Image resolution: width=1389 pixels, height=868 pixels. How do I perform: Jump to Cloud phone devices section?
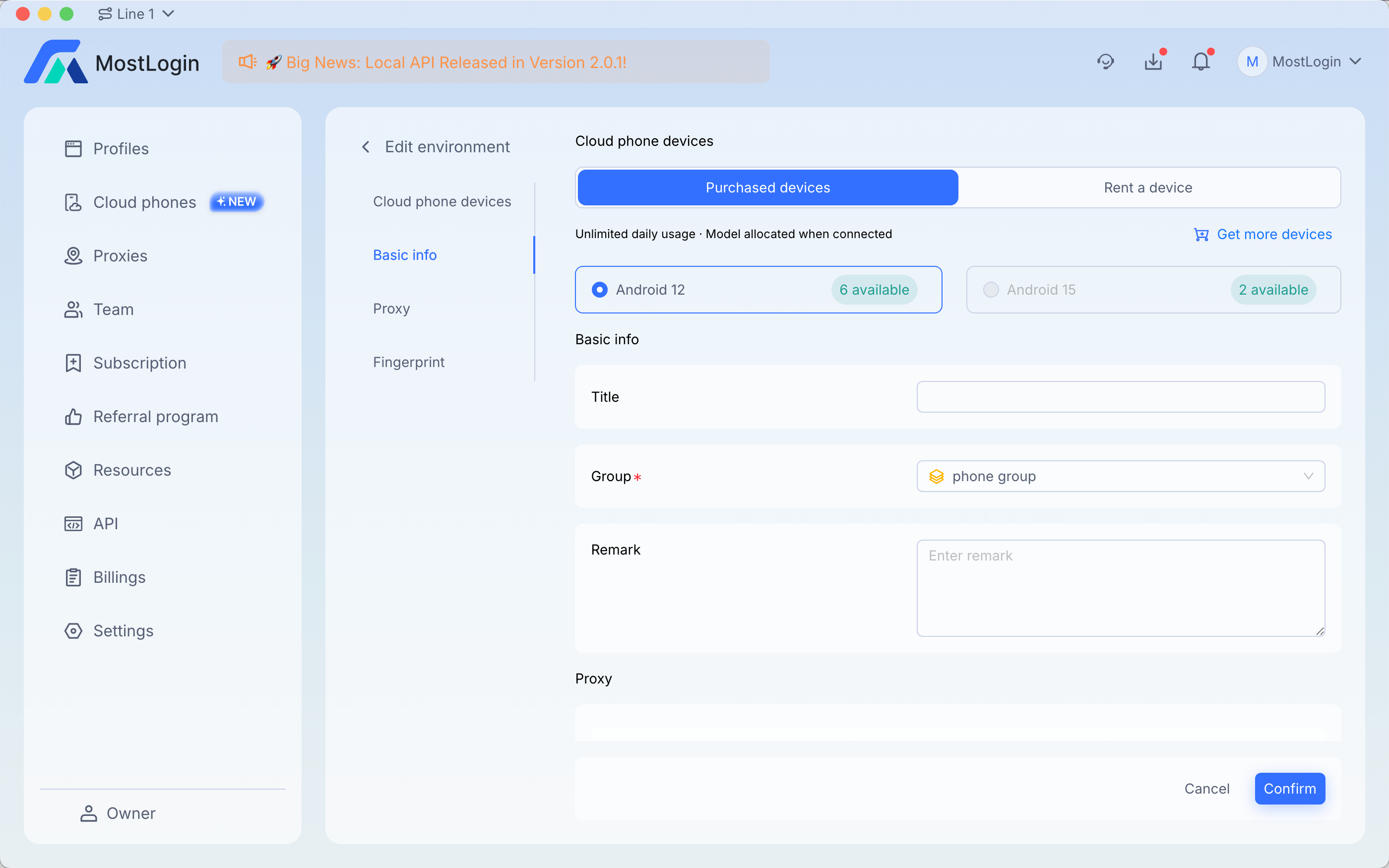coord(442,201)
